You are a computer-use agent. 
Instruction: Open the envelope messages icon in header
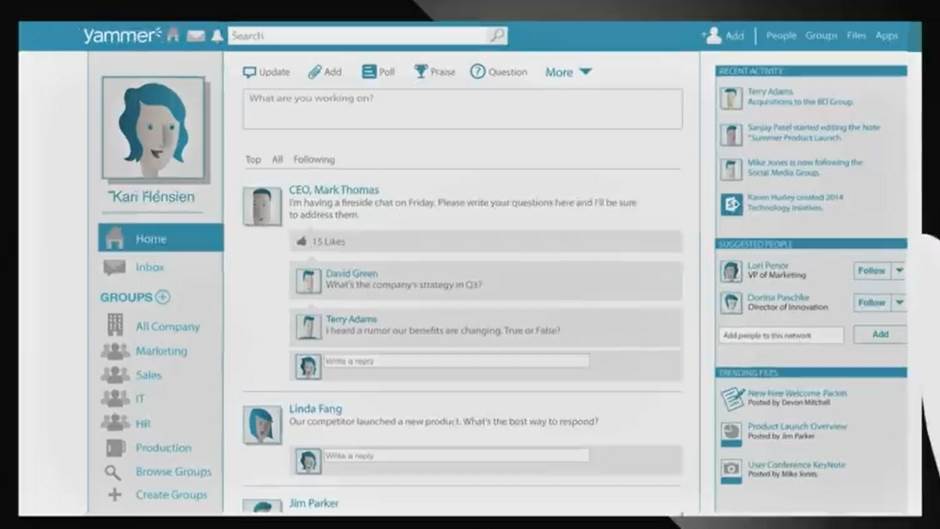coord(195,36)
